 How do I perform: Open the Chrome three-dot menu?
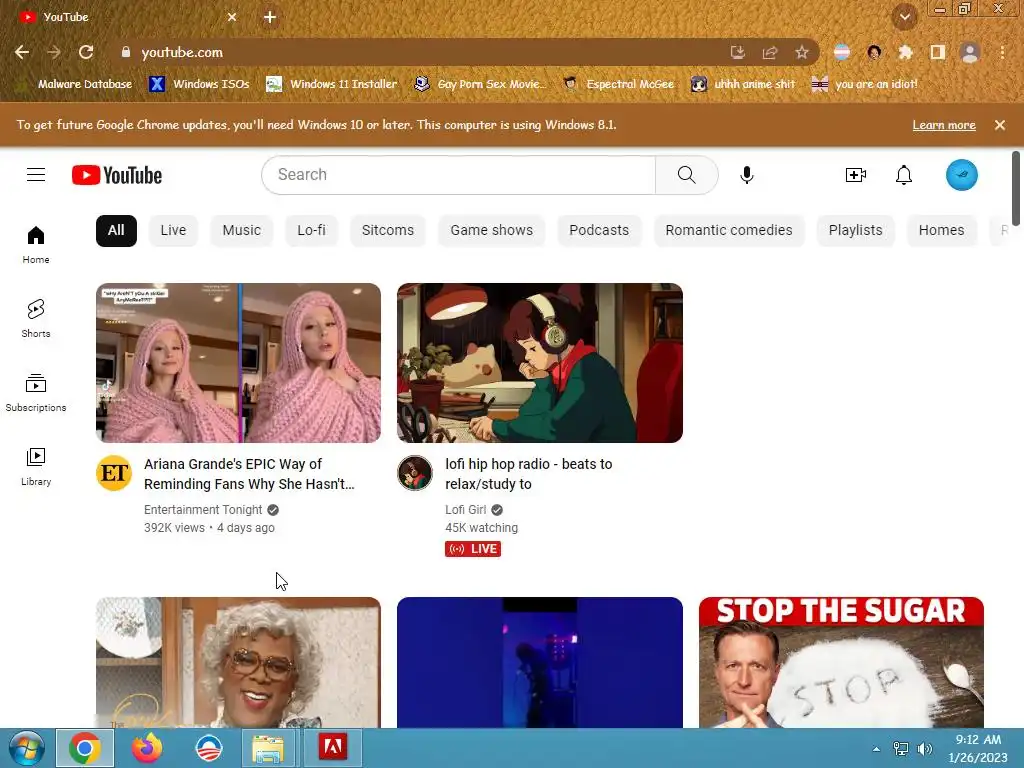[x=1002, y=52]
